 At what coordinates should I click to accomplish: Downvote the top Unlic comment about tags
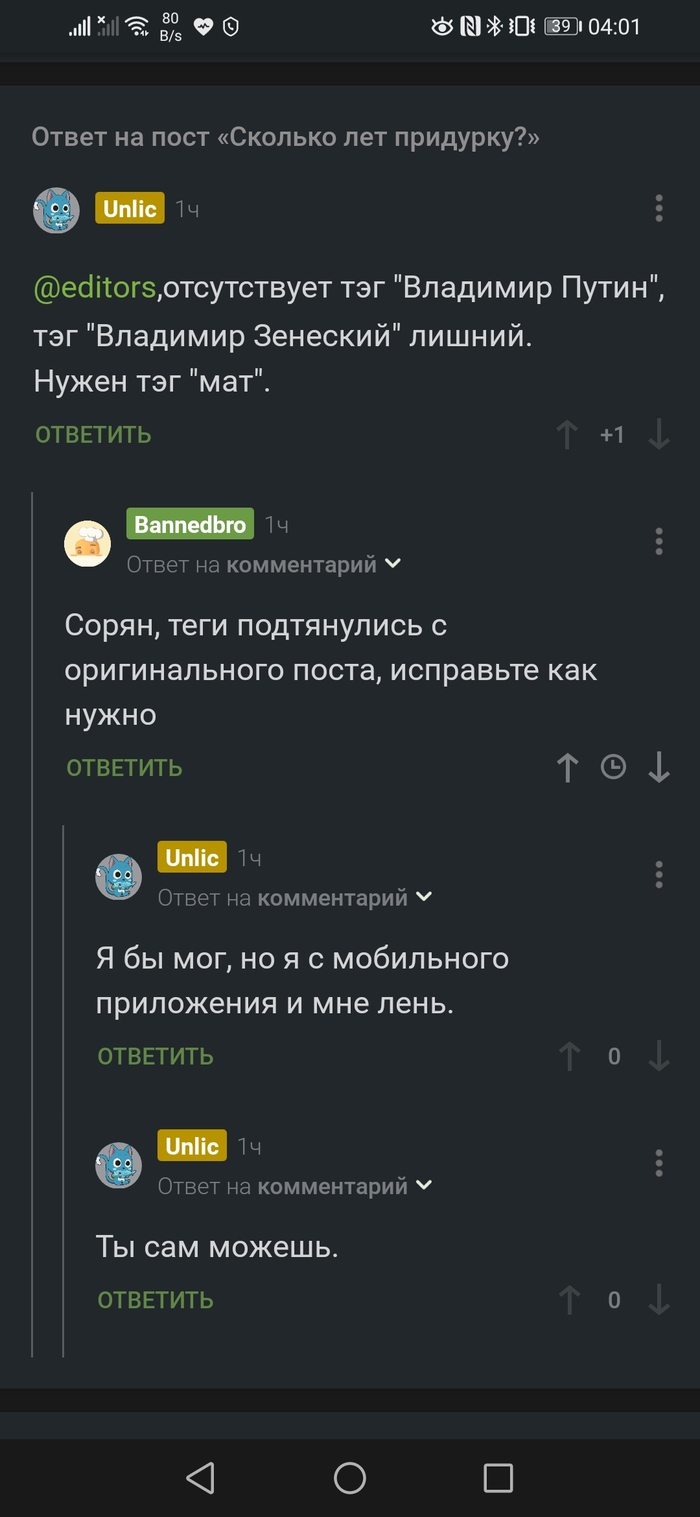click(658, 434)
